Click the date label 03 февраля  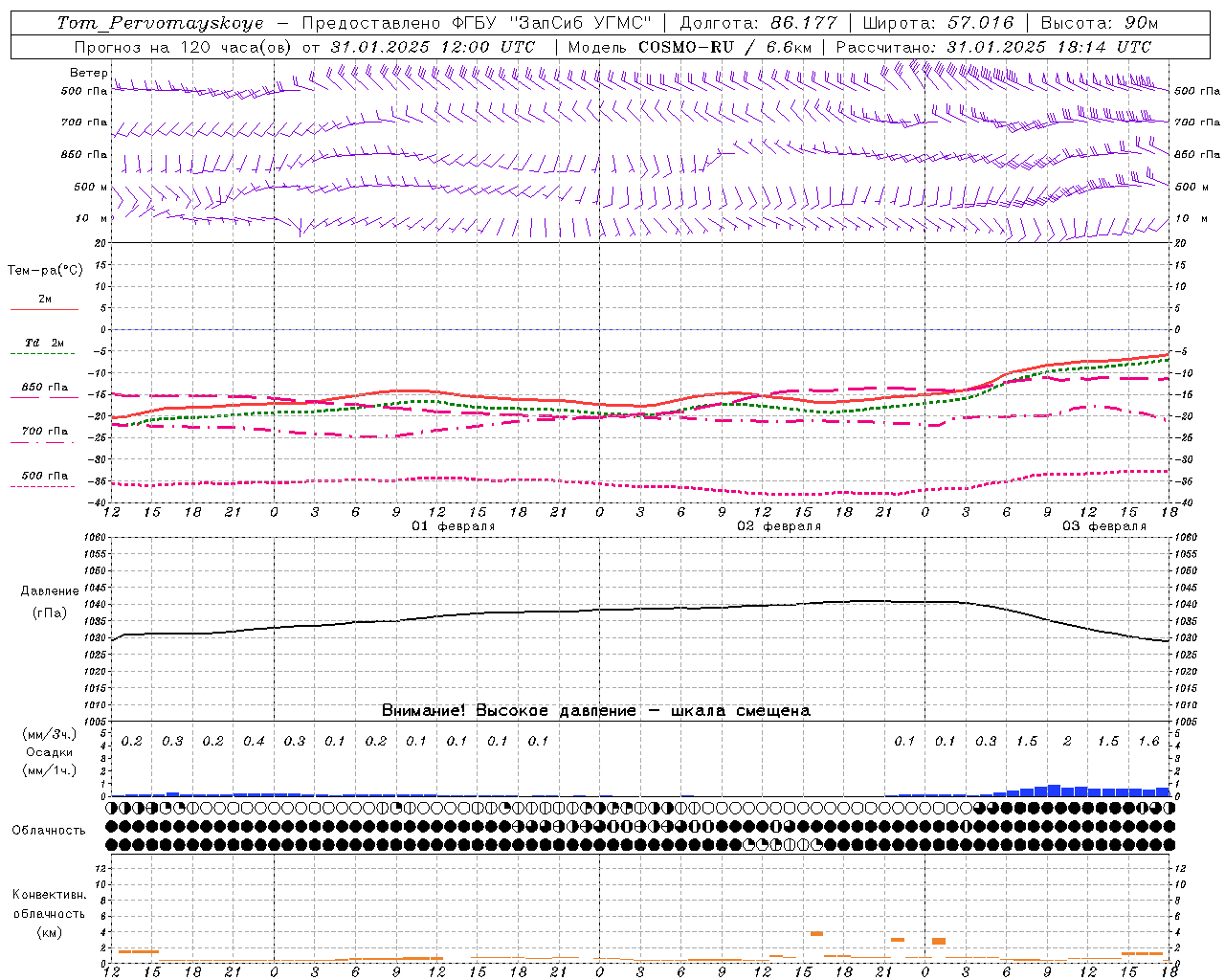coord(1104,526)
